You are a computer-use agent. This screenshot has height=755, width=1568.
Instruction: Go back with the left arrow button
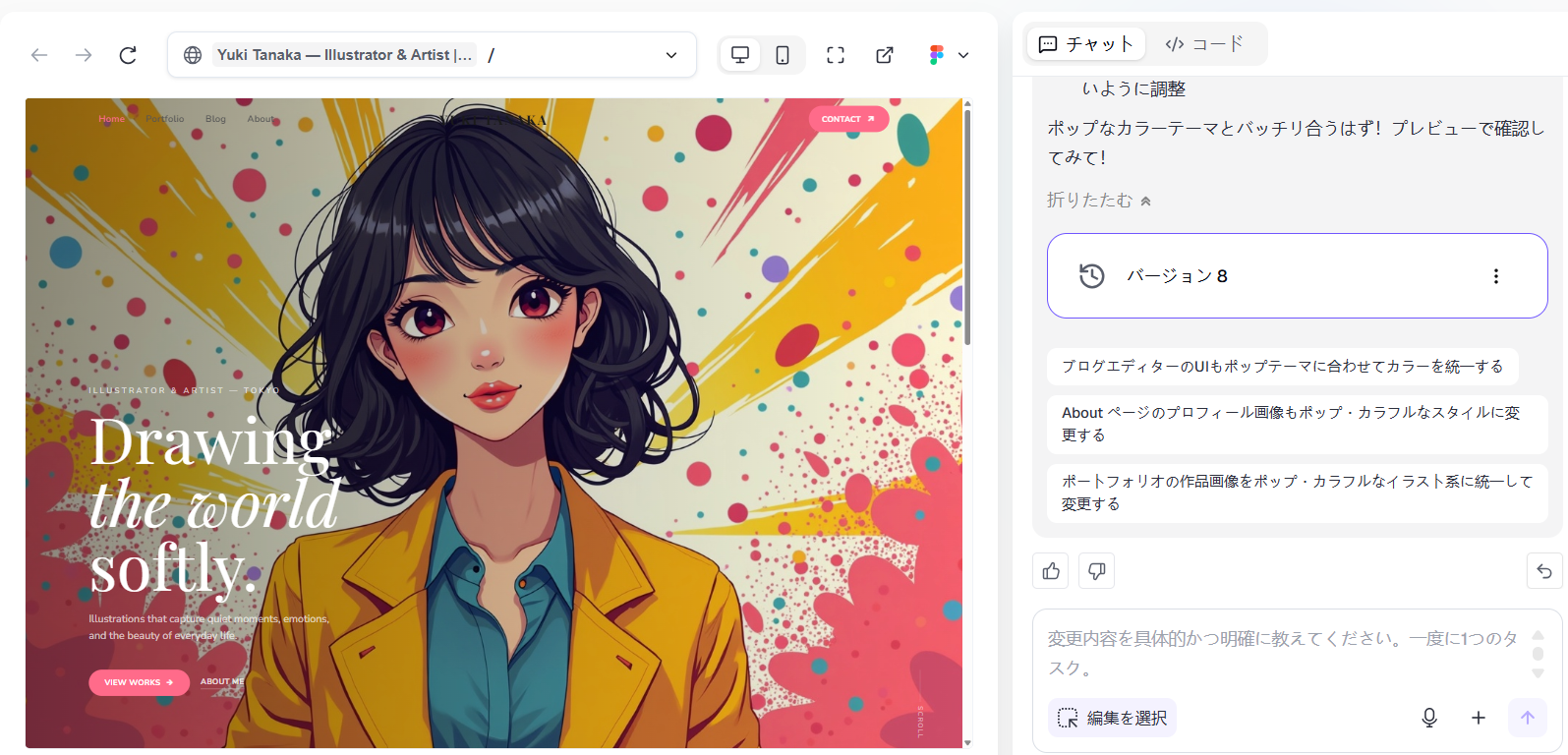coord(39,55)
